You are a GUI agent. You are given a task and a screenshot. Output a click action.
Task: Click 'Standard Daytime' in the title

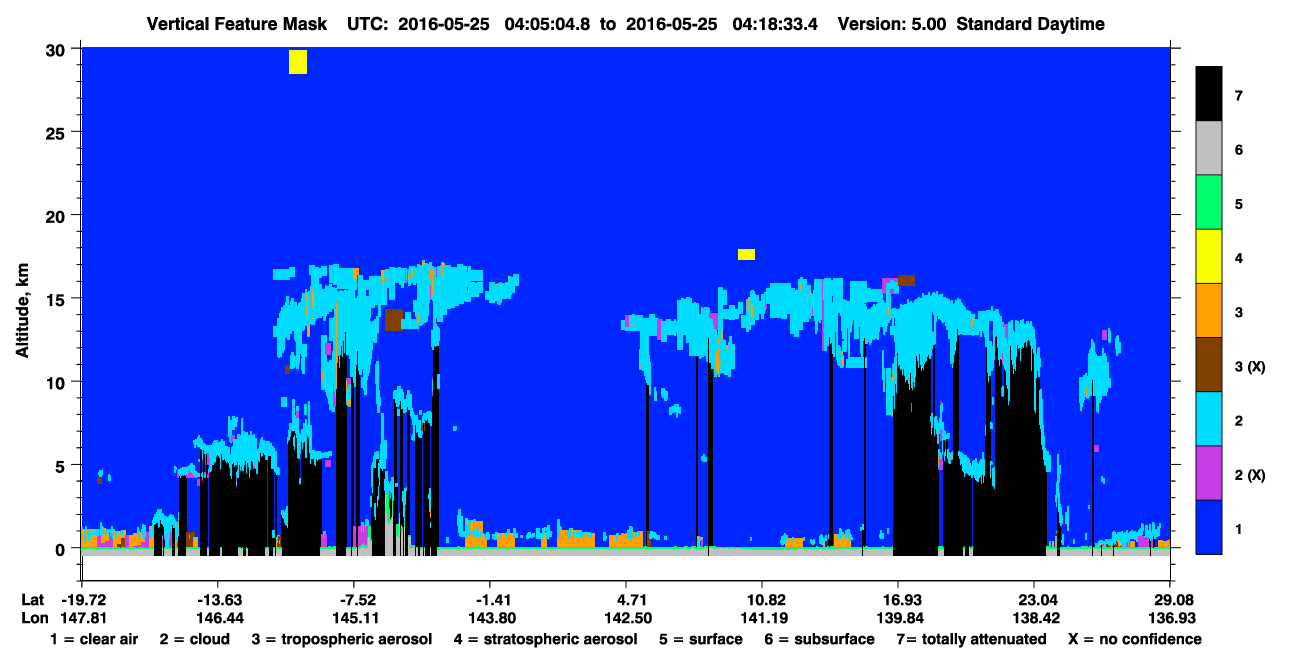point(1030,24)
